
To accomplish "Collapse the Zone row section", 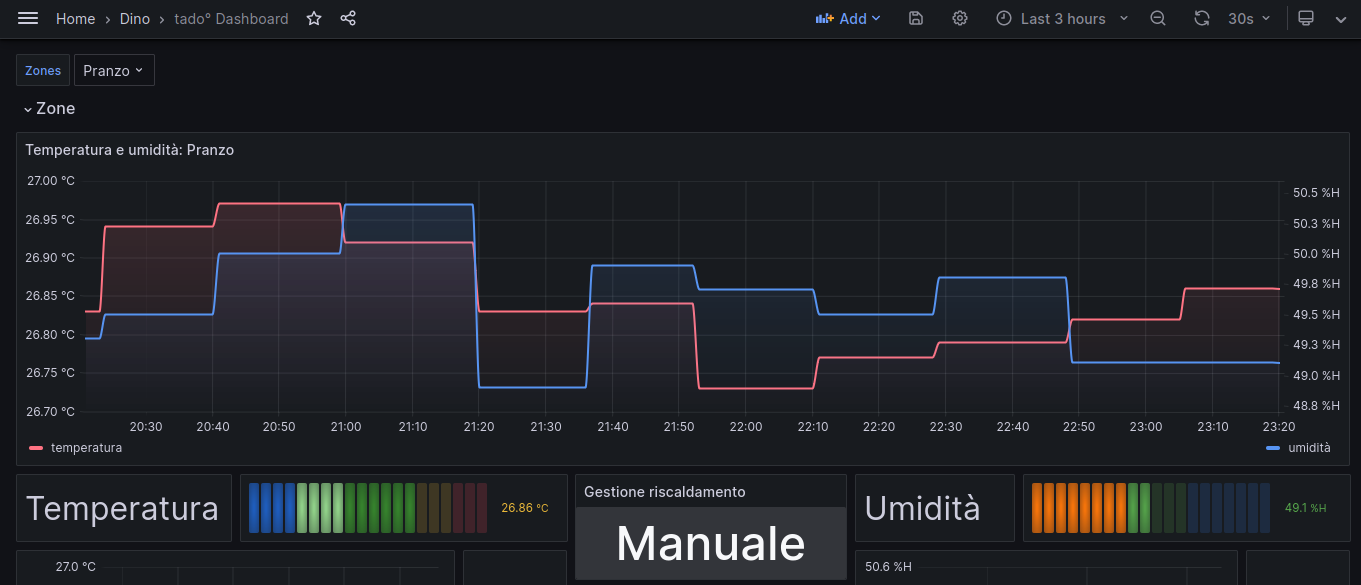I will point(50,108).
